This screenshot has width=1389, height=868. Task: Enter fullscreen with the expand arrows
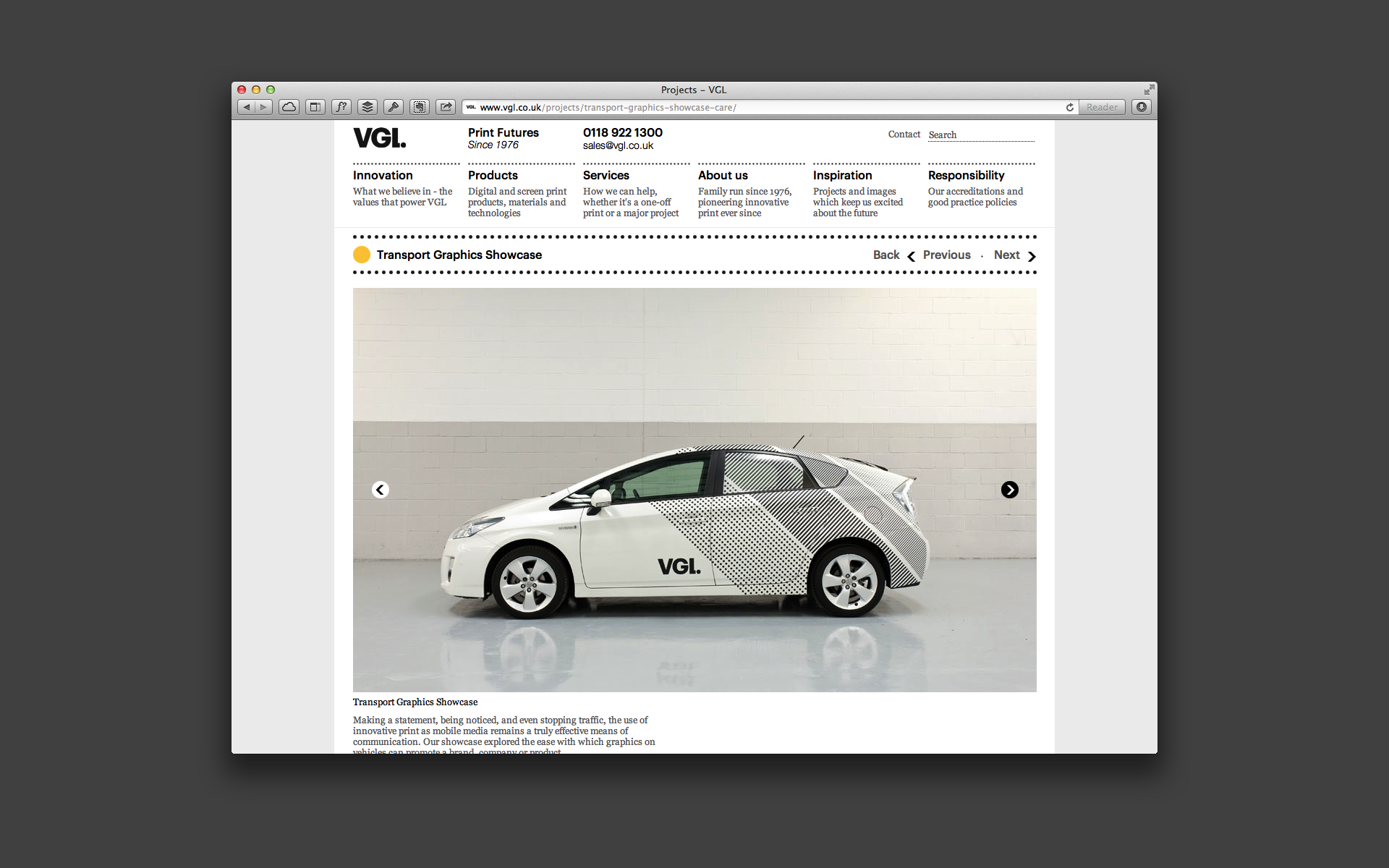[1149, 90]
